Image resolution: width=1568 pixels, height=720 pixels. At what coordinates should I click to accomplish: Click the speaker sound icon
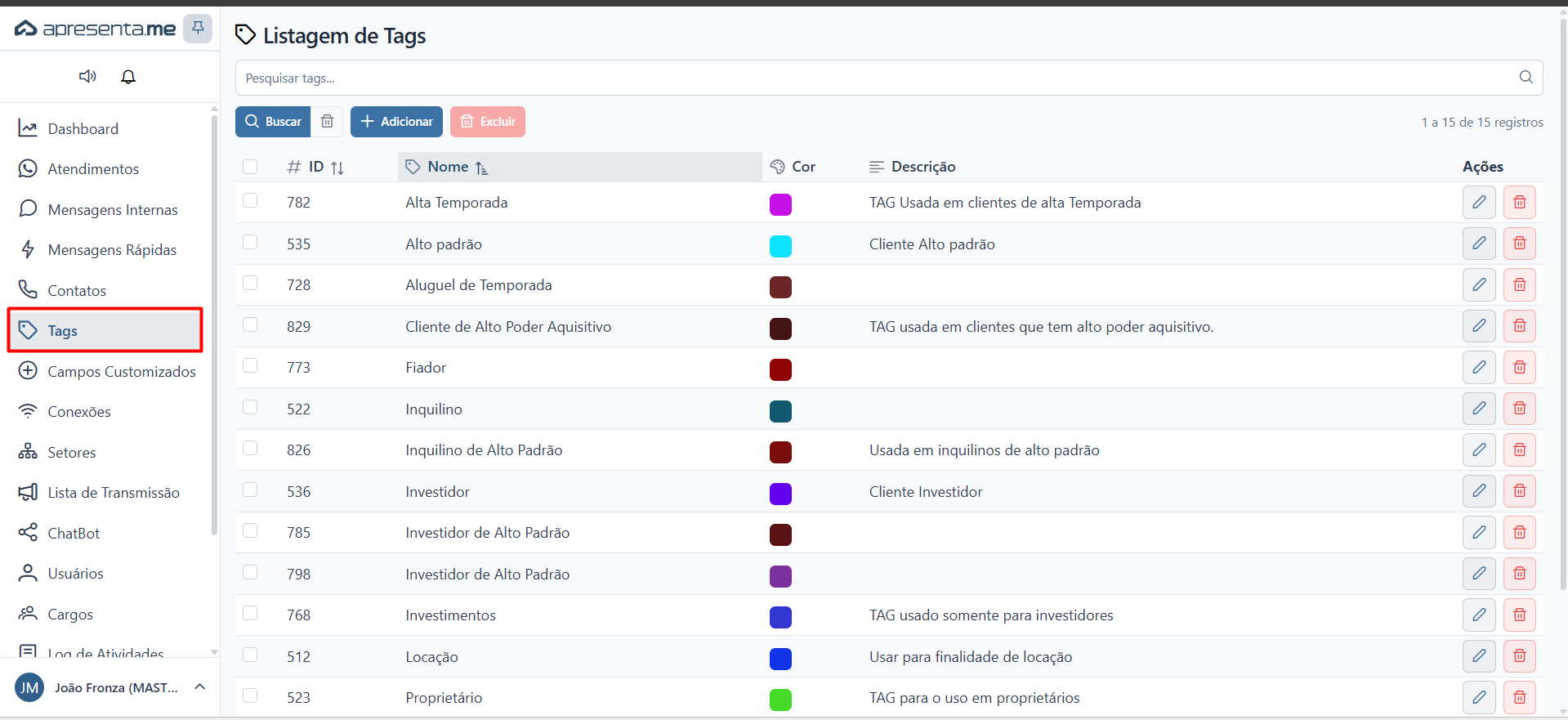coord(87,76)
